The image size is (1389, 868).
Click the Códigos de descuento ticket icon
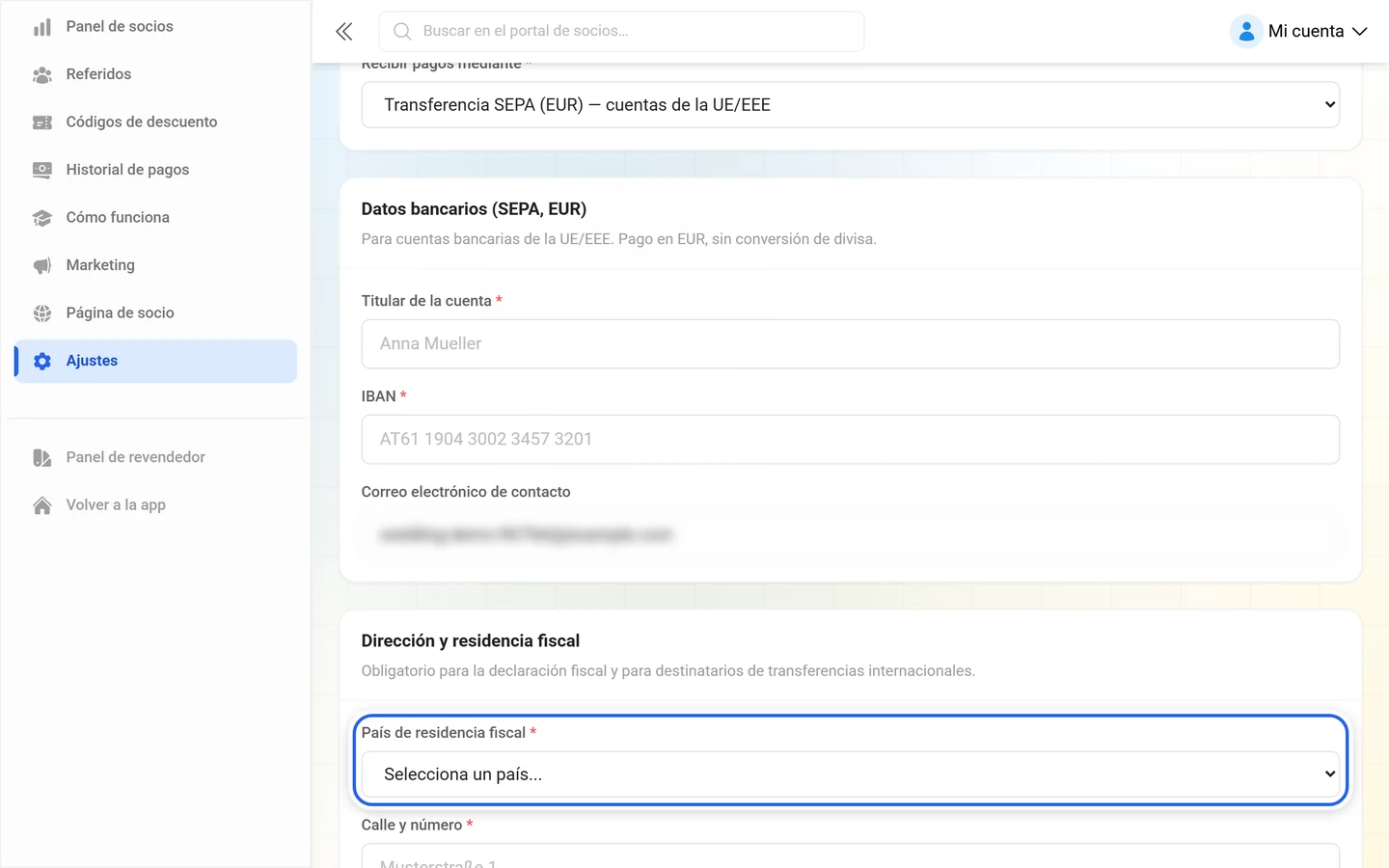tap(42, 122)
